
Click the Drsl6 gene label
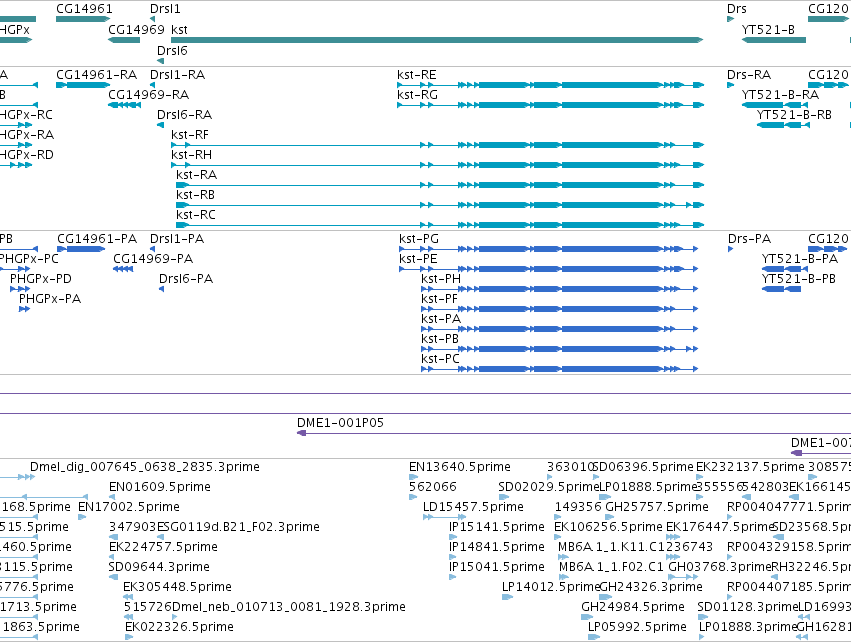pyautogui.click(x=172, y=50)
